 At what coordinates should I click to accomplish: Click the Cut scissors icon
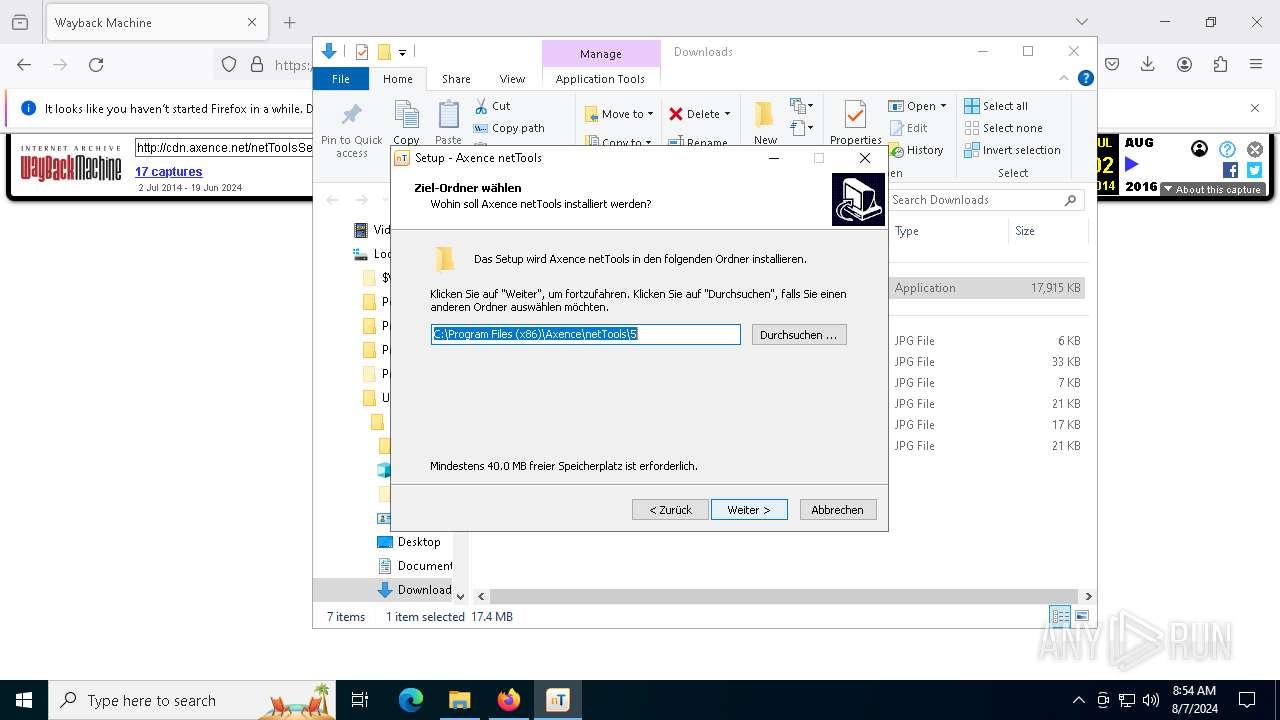tap(482, 106)
